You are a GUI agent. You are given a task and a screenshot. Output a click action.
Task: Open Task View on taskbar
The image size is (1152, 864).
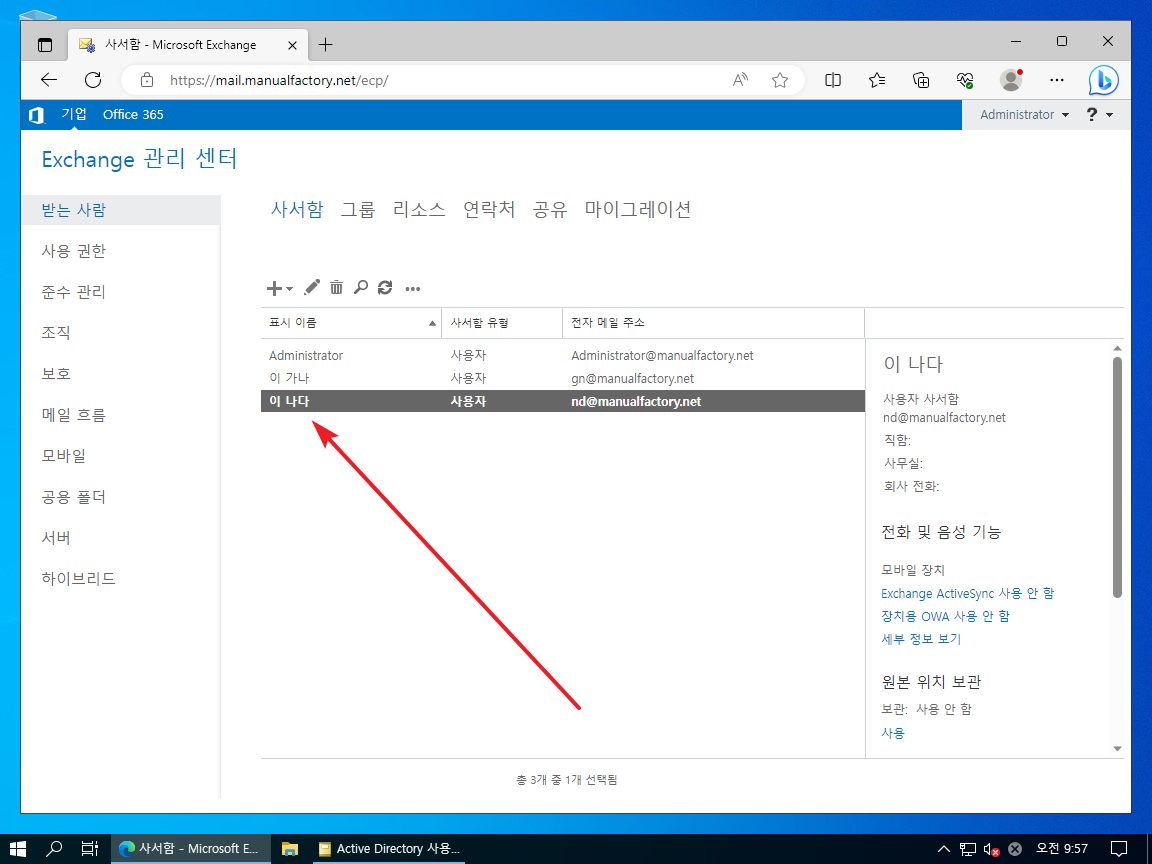[x=90, y=849]
